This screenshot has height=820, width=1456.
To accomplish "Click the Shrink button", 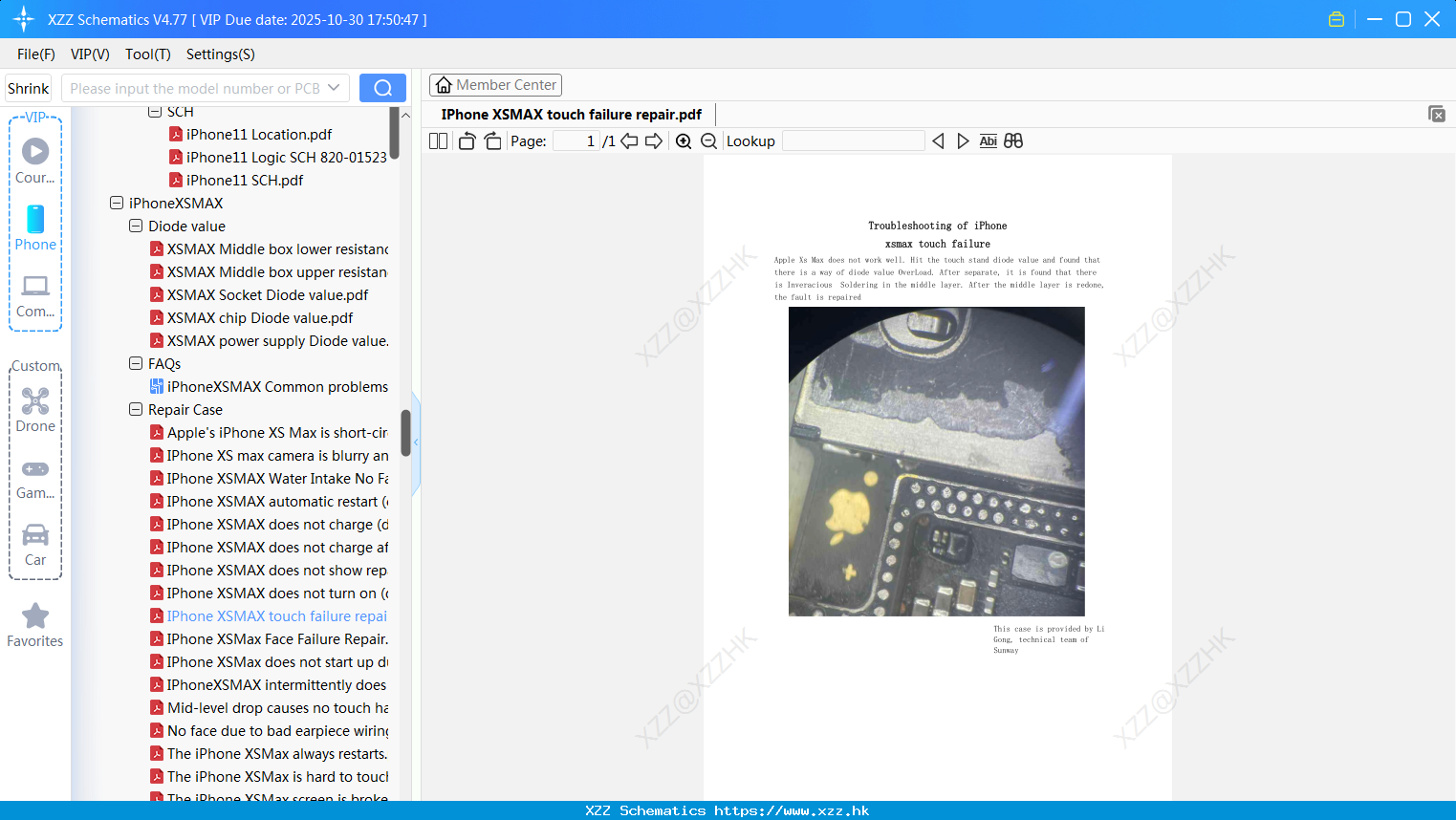I will tap(28, 88).
